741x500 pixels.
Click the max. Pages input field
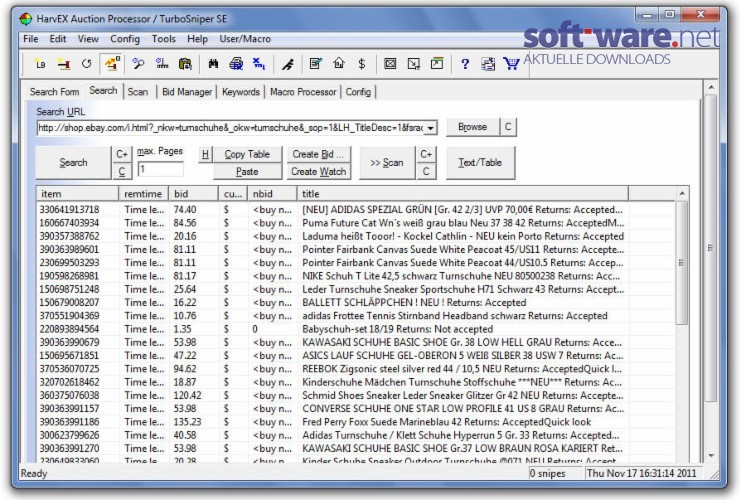tap(160, 169)
